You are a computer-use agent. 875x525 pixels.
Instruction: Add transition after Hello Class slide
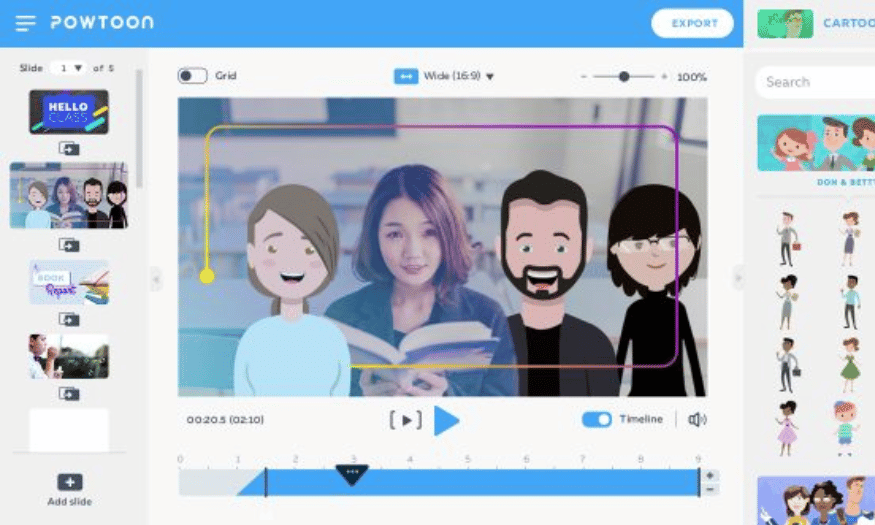[x=69, y=148]
